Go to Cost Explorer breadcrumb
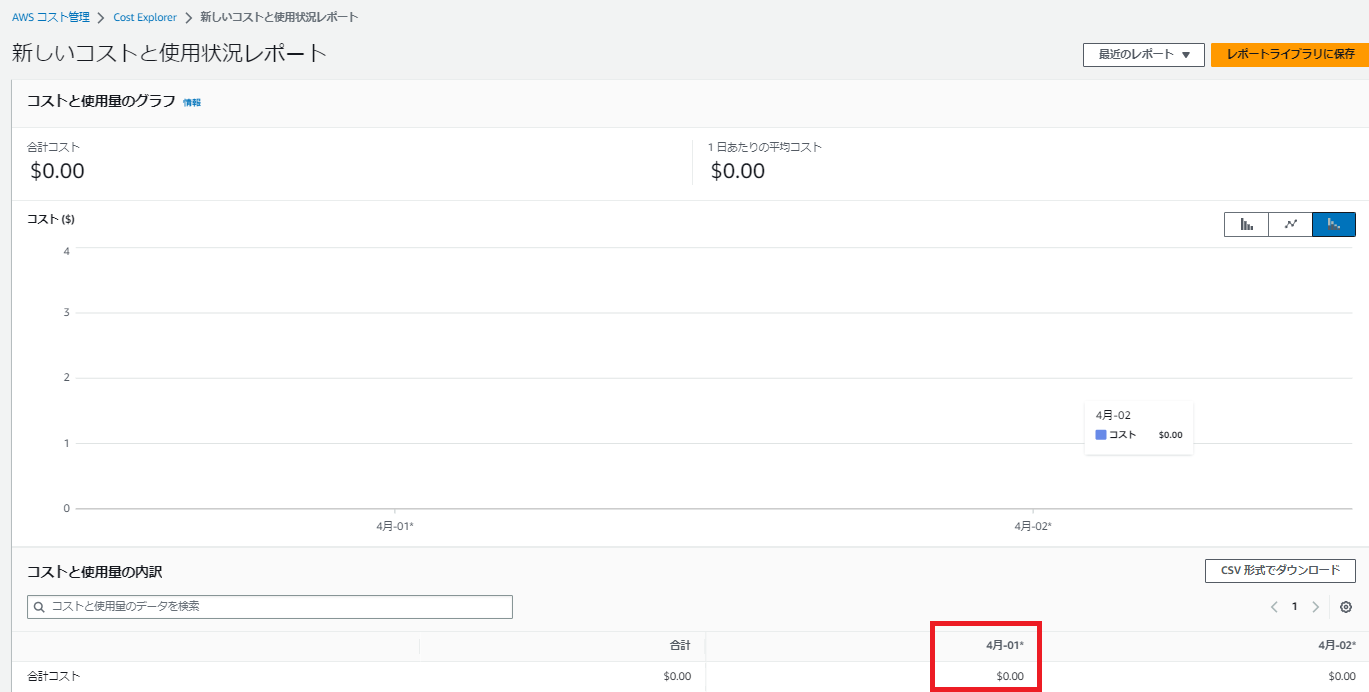The image size is (1369, 692). [x=145, y=17]
